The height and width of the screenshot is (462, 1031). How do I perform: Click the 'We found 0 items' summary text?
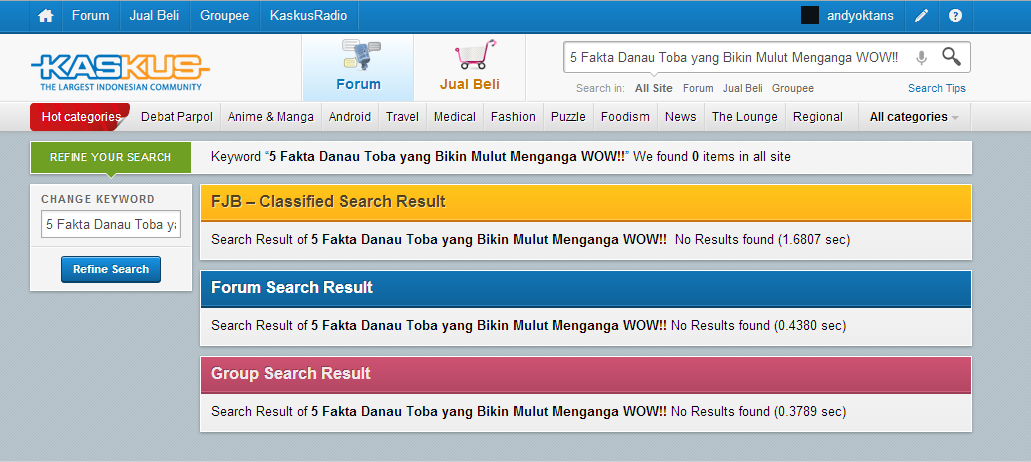coord(712,156)
